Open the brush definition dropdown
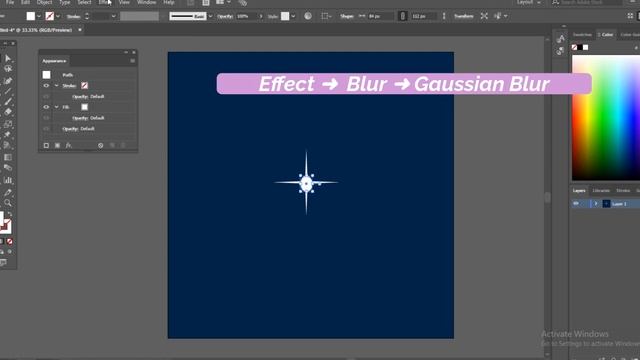Image resolution: width=640 pixels, height=360 pixels. (x=210, y=16)
